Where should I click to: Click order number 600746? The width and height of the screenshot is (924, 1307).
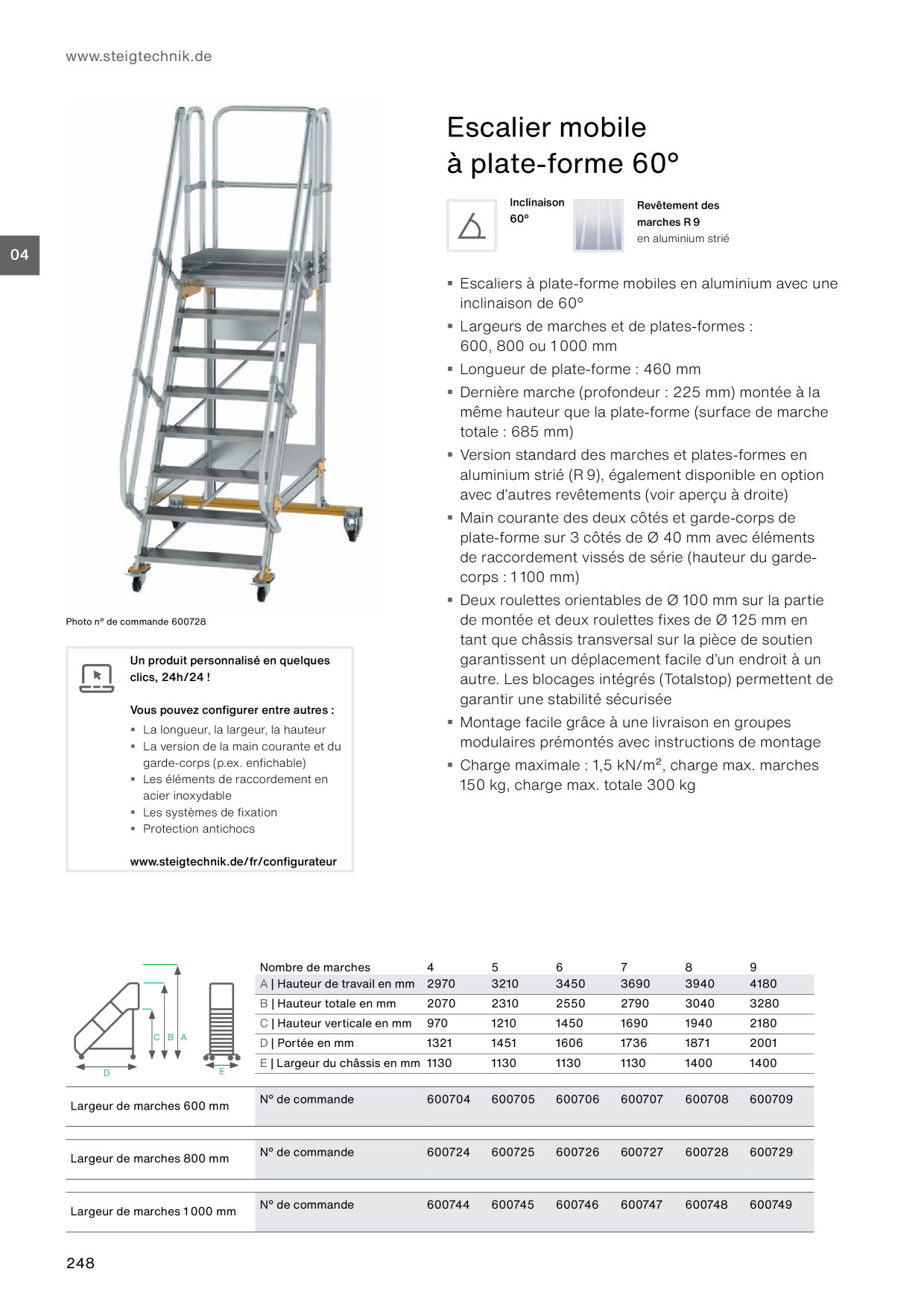click(577, 1204)
